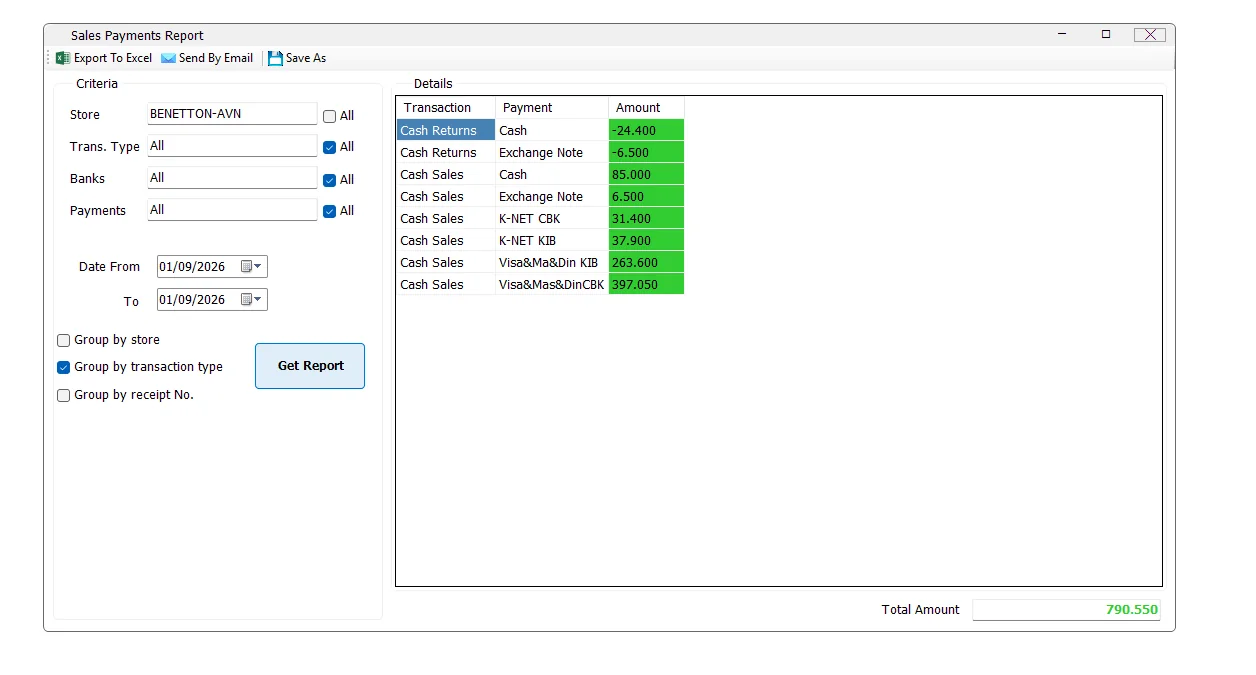This screenshot has width=1256, height=675.
Task: Sort by the Payment column header
Action: (x=552, y=108)
